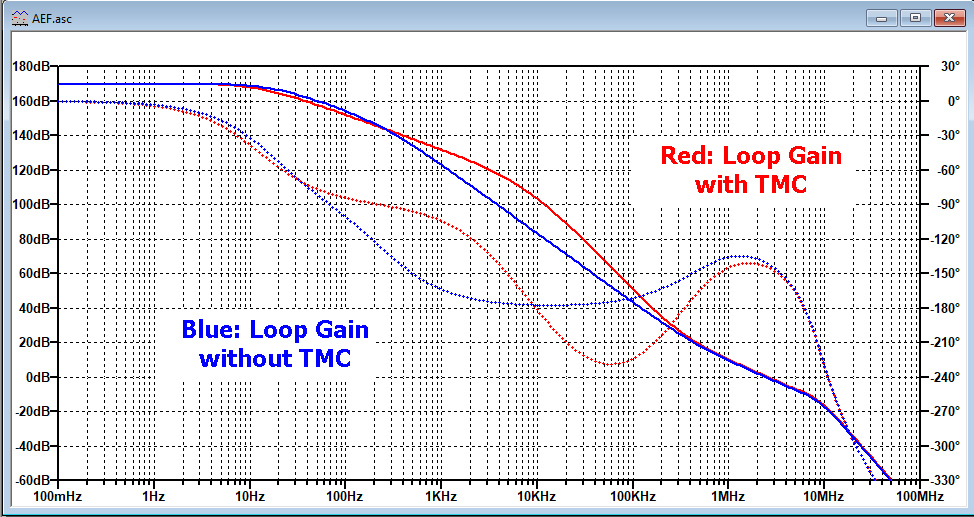Viewport: 974px width, 517px height.
Task: Click the 1KHz frequency axis label
Action: 441,496
